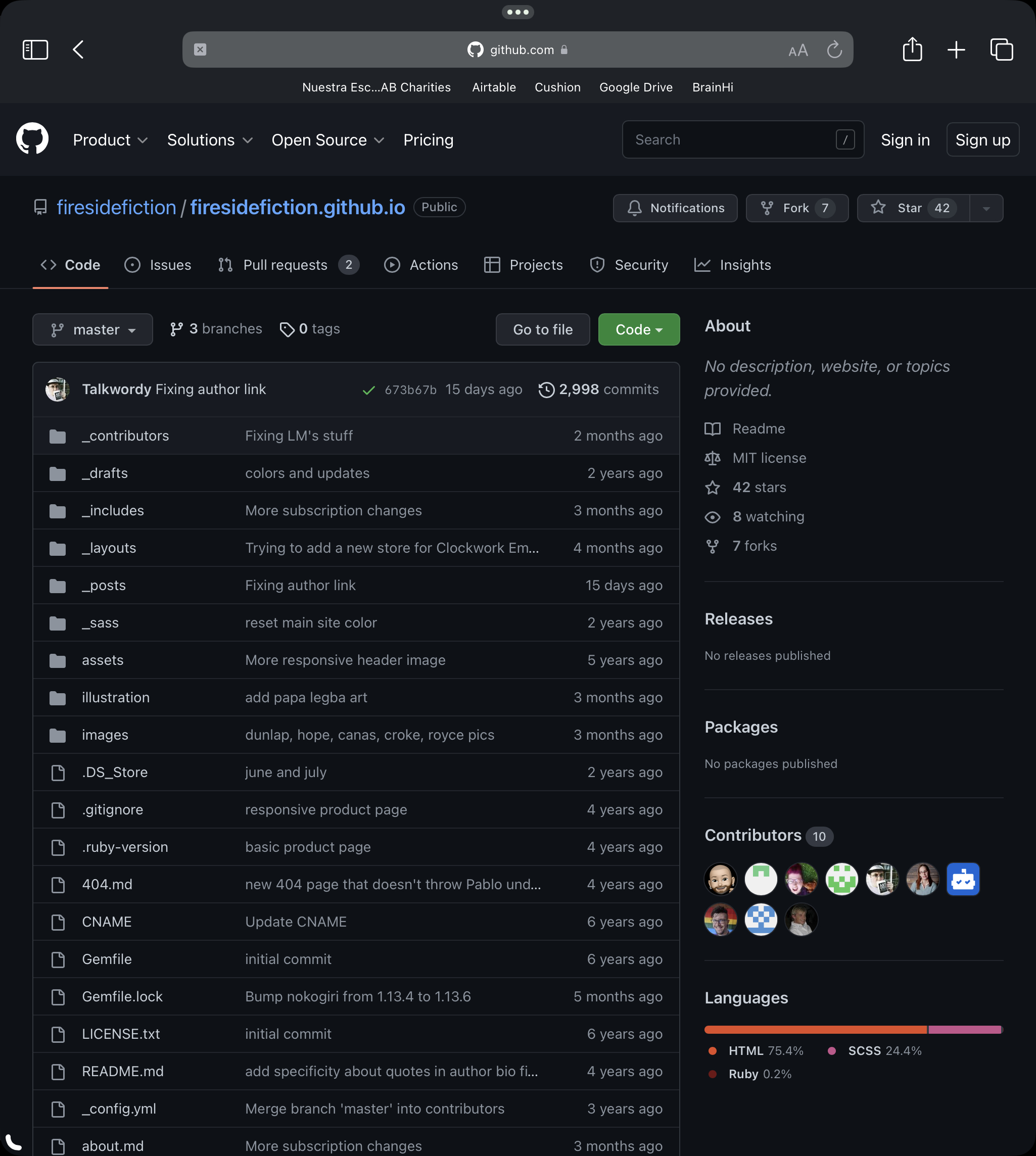
Task: Click the GitHub Octocat logo
Action: point(32,139)
